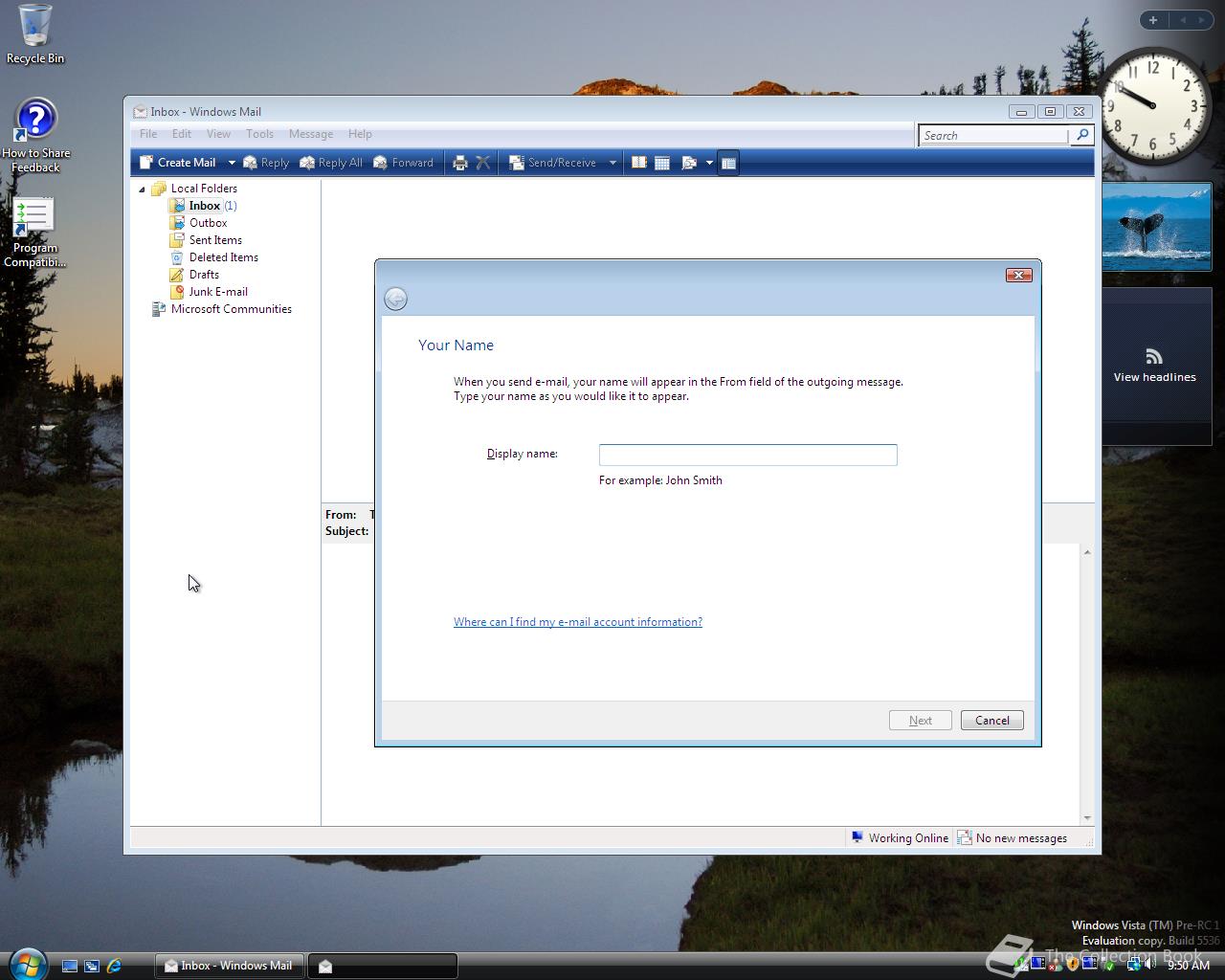Click View headlines in feed gadget
1225x980 pixels.
pyautogui.click(x=1154, y=377)
